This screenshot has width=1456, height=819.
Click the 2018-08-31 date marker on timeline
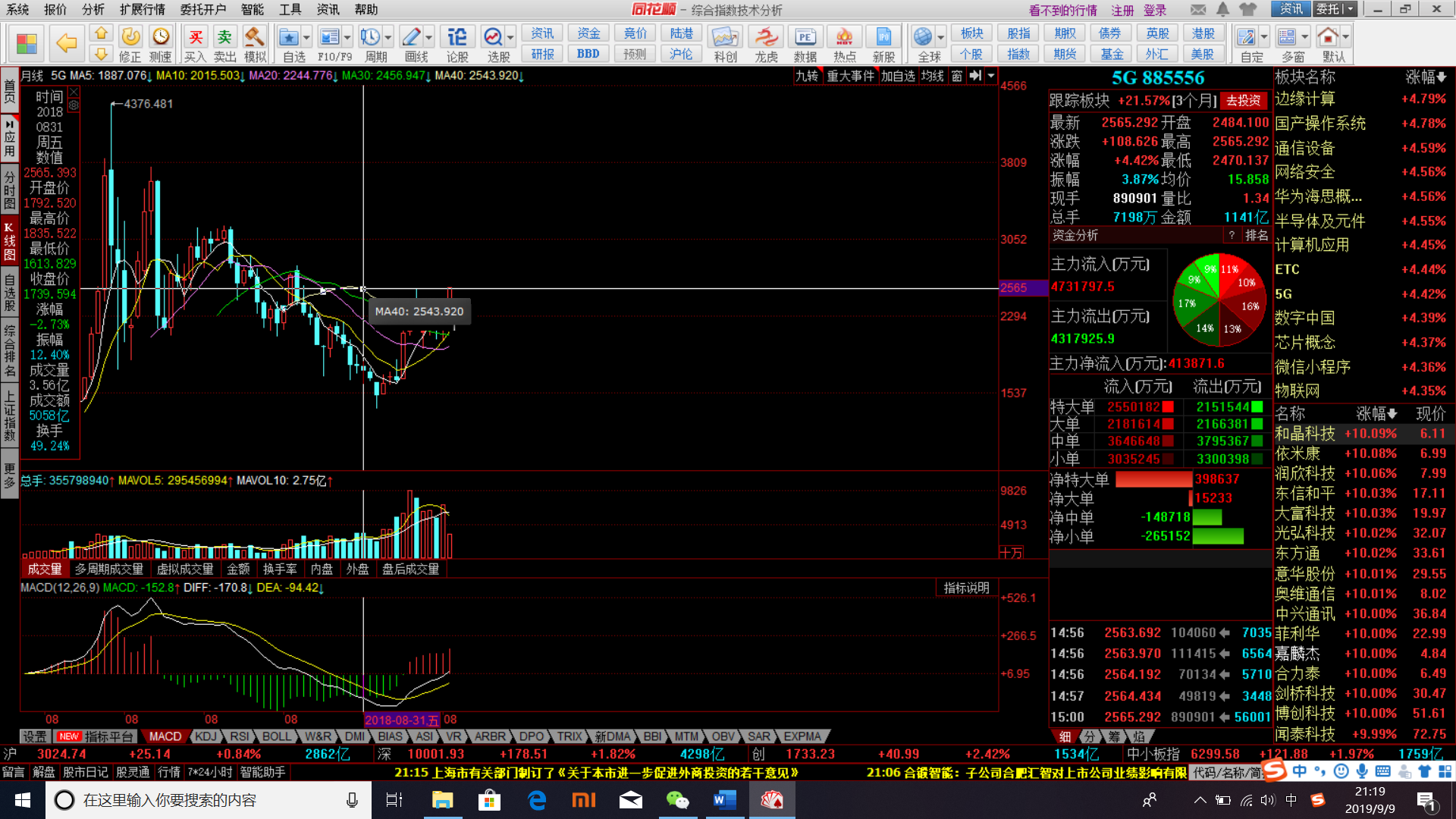(401, 720)
